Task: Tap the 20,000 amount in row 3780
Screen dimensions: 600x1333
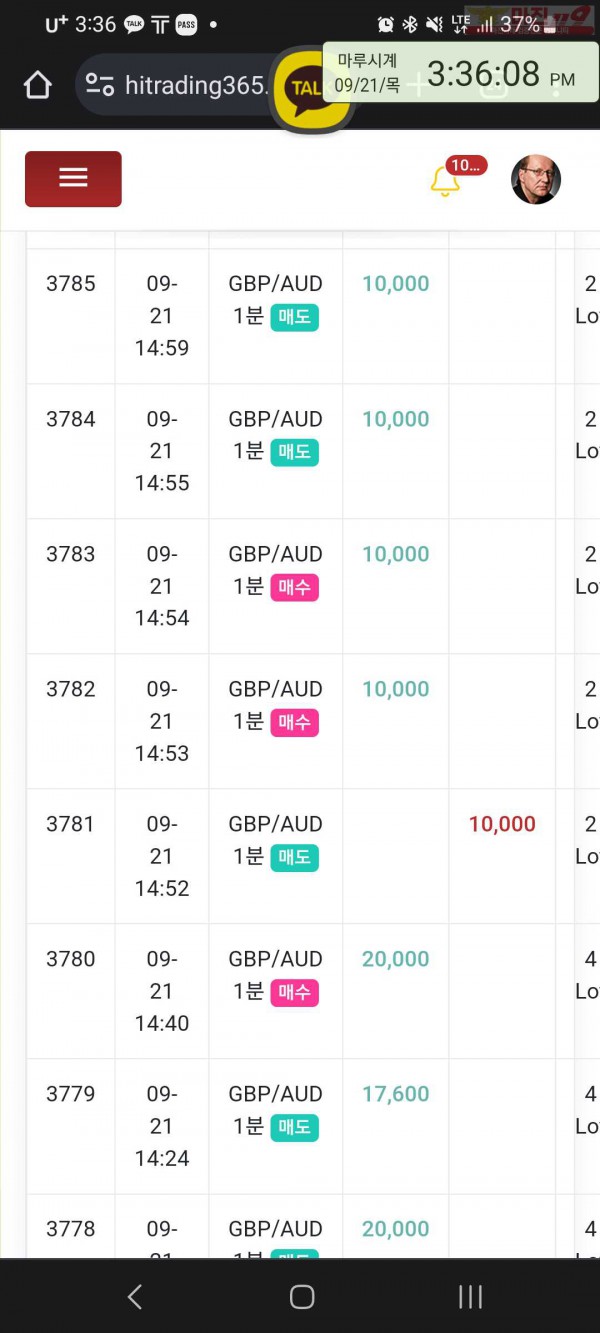Action: [x=395, y=959]
